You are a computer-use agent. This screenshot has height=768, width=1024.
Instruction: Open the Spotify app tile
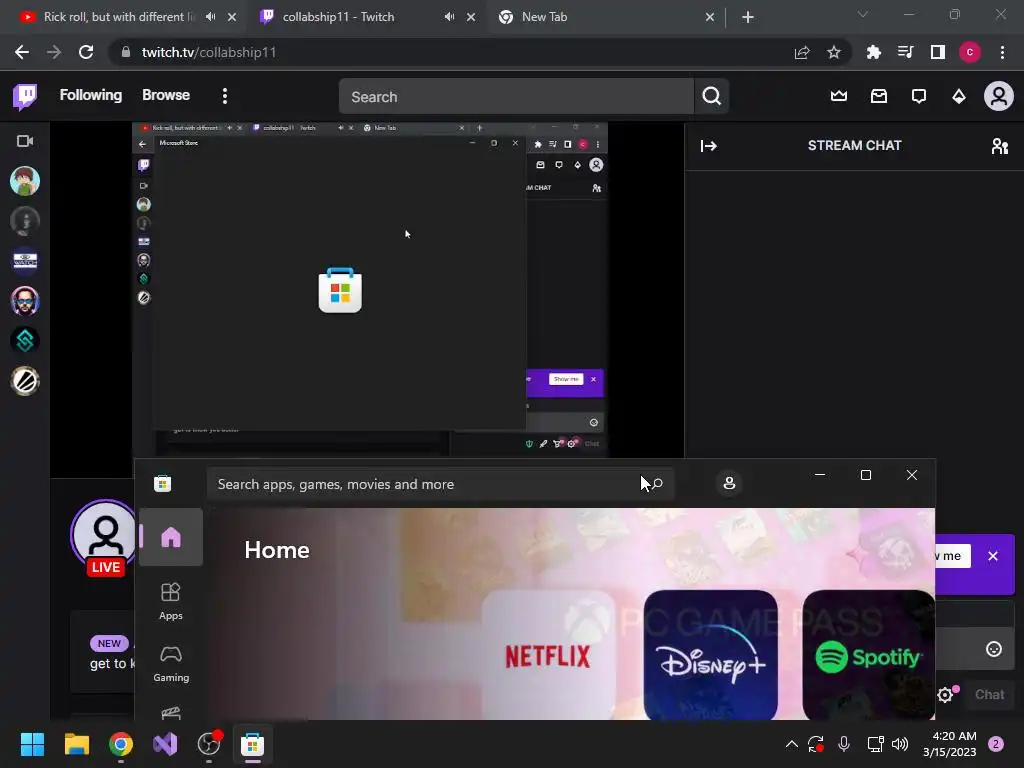click(x=869, y=655)
